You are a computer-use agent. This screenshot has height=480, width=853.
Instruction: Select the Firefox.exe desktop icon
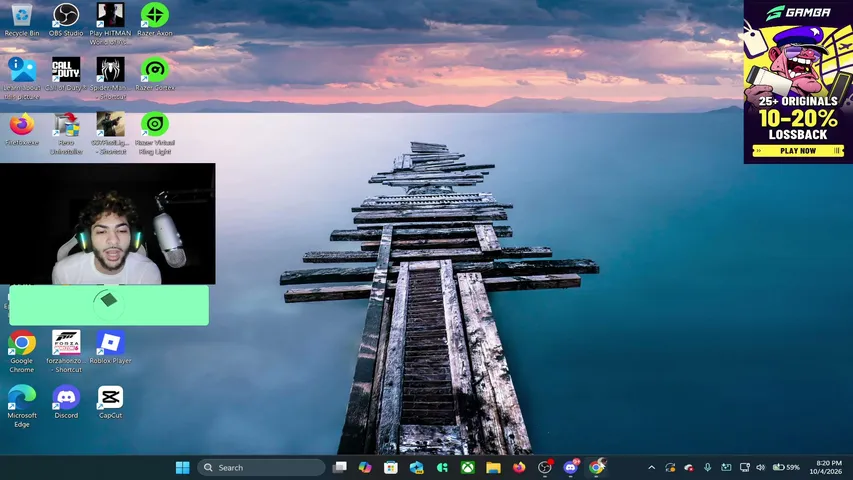[x=22, y=130]
